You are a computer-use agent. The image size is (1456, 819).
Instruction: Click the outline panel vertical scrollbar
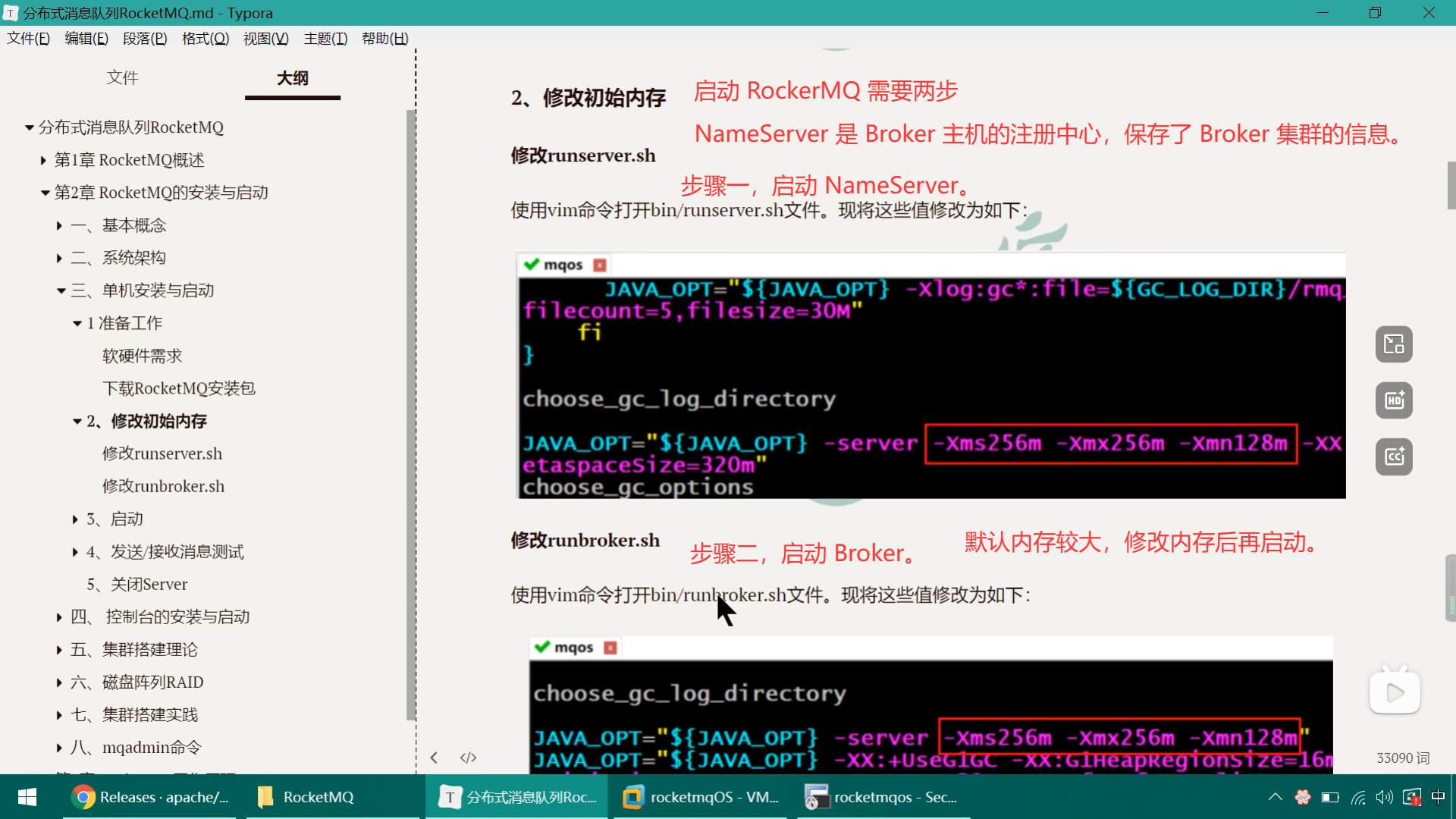click(410, 413)
